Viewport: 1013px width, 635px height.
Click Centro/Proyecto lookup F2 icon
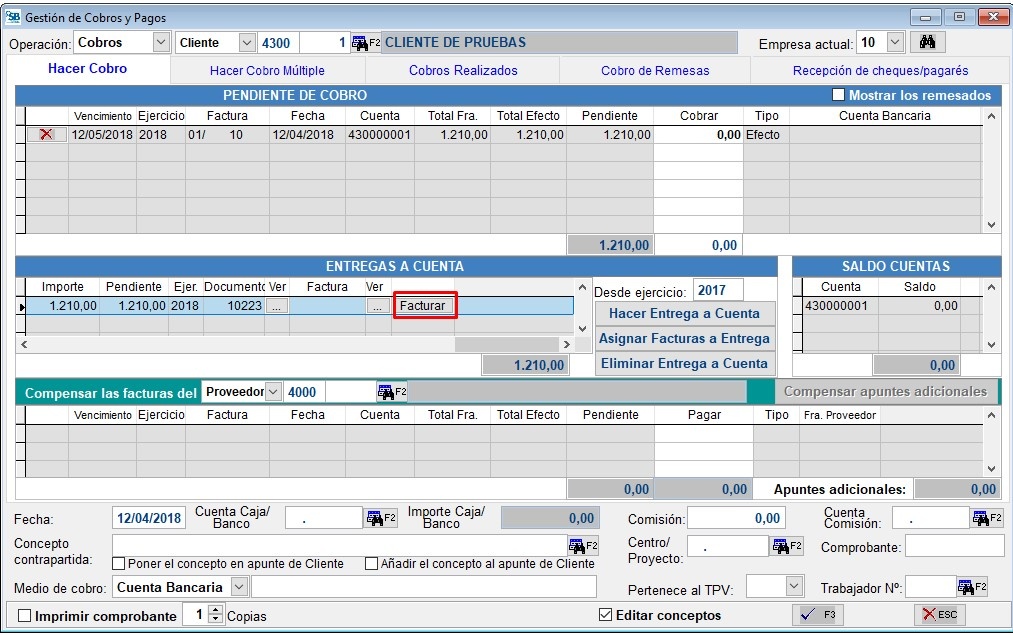[x=787, y=546]
